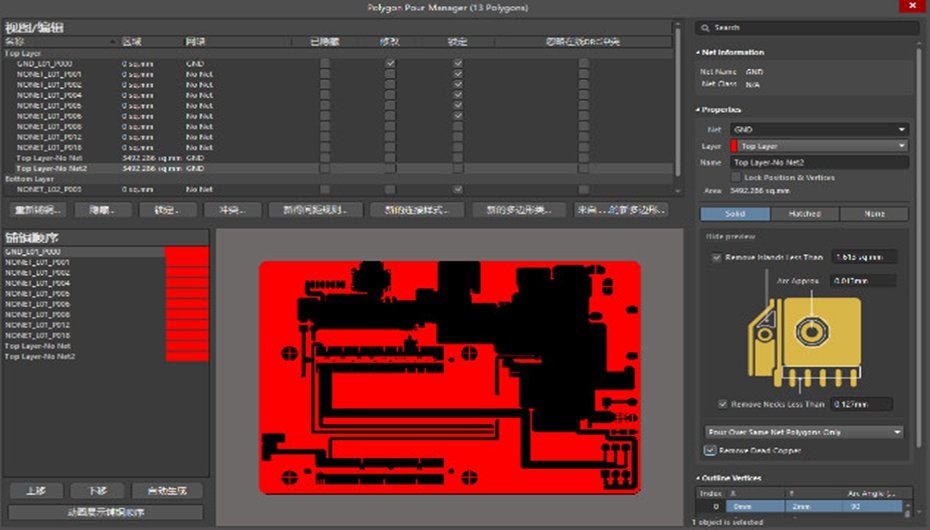Collapse the Net Information section
Image resolution: width=930 pixels, height=530 pixels.
pos(698,52)
